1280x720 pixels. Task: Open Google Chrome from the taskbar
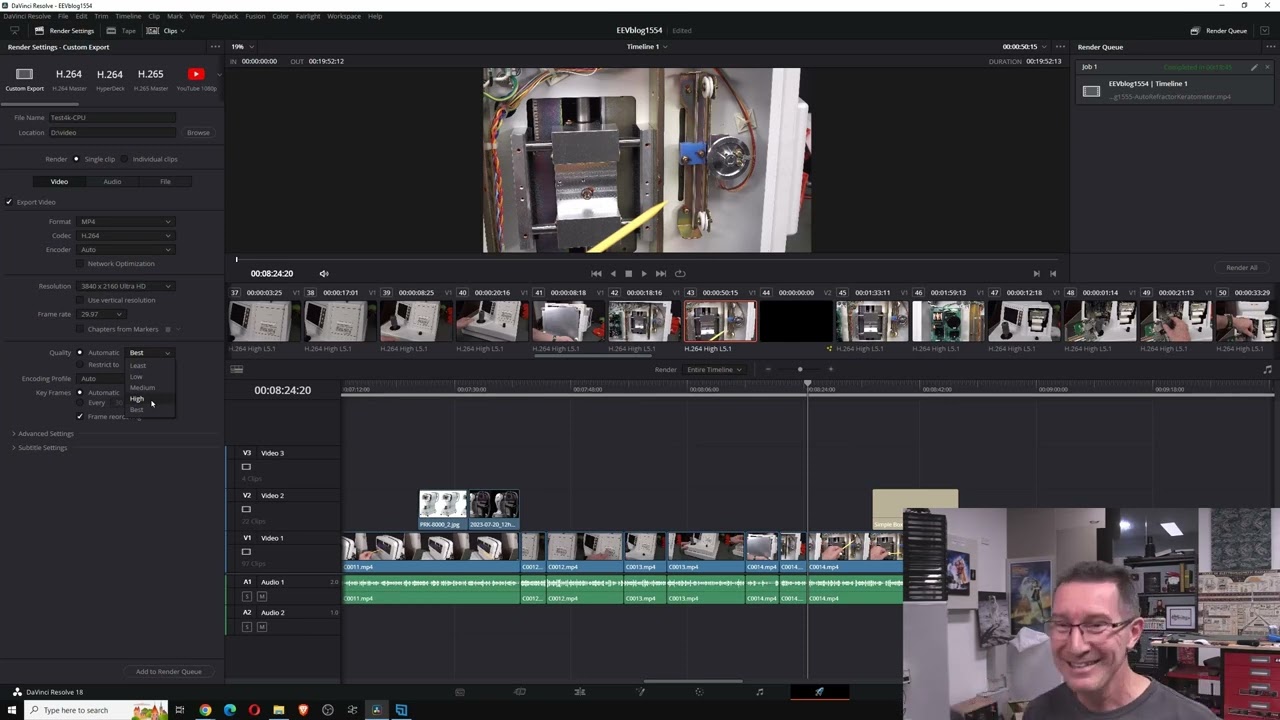coord(205,710)
